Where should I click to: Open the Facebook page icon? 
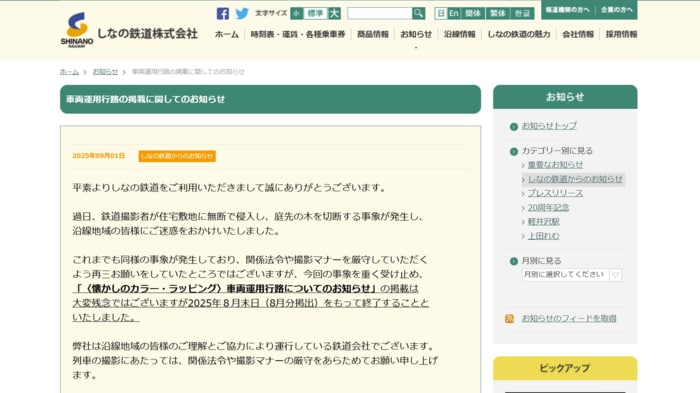click(223, 13)
